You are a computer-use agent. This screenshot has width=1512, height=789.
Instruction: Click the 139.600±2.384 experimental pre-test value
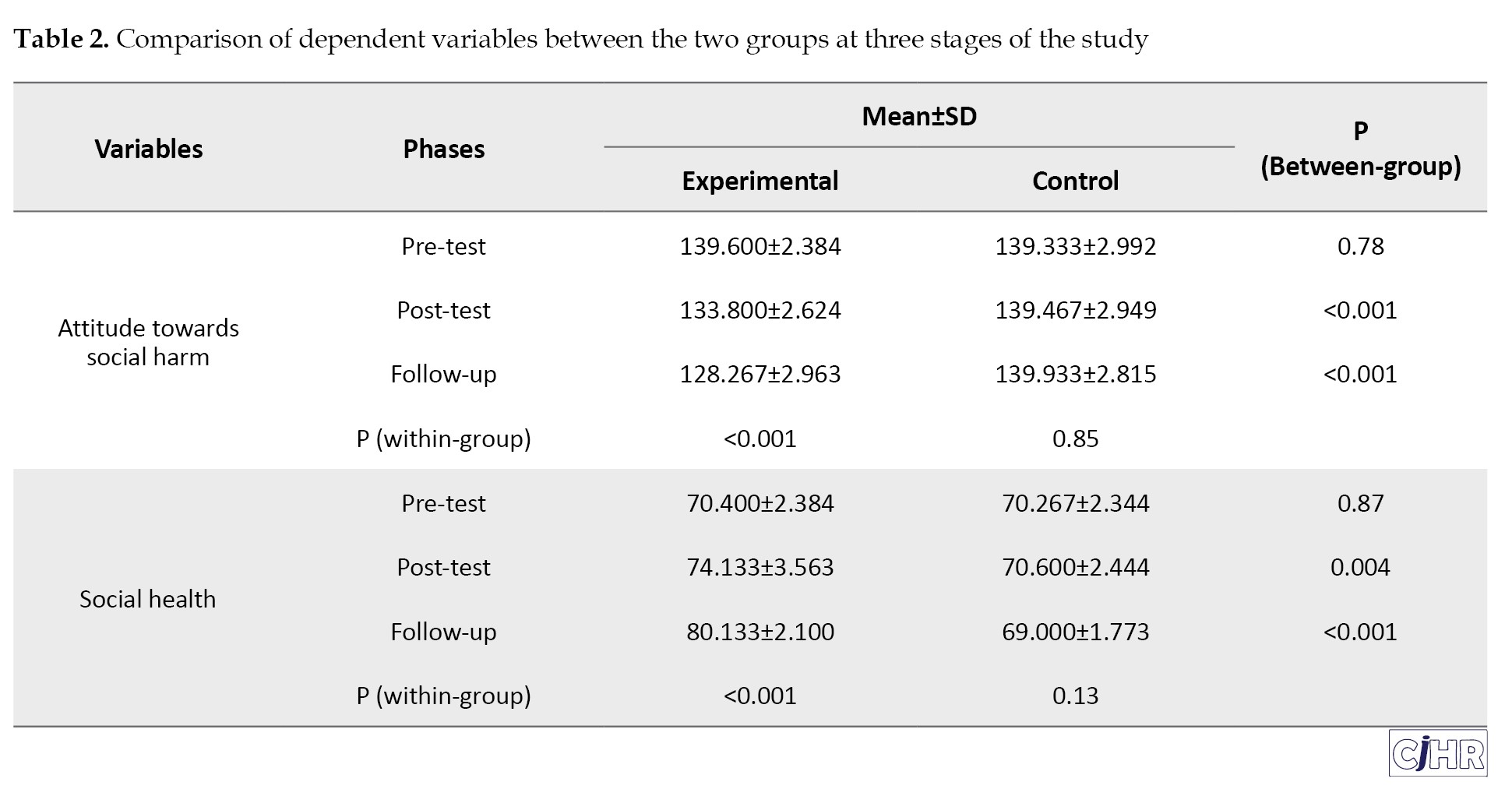point(760,246)
